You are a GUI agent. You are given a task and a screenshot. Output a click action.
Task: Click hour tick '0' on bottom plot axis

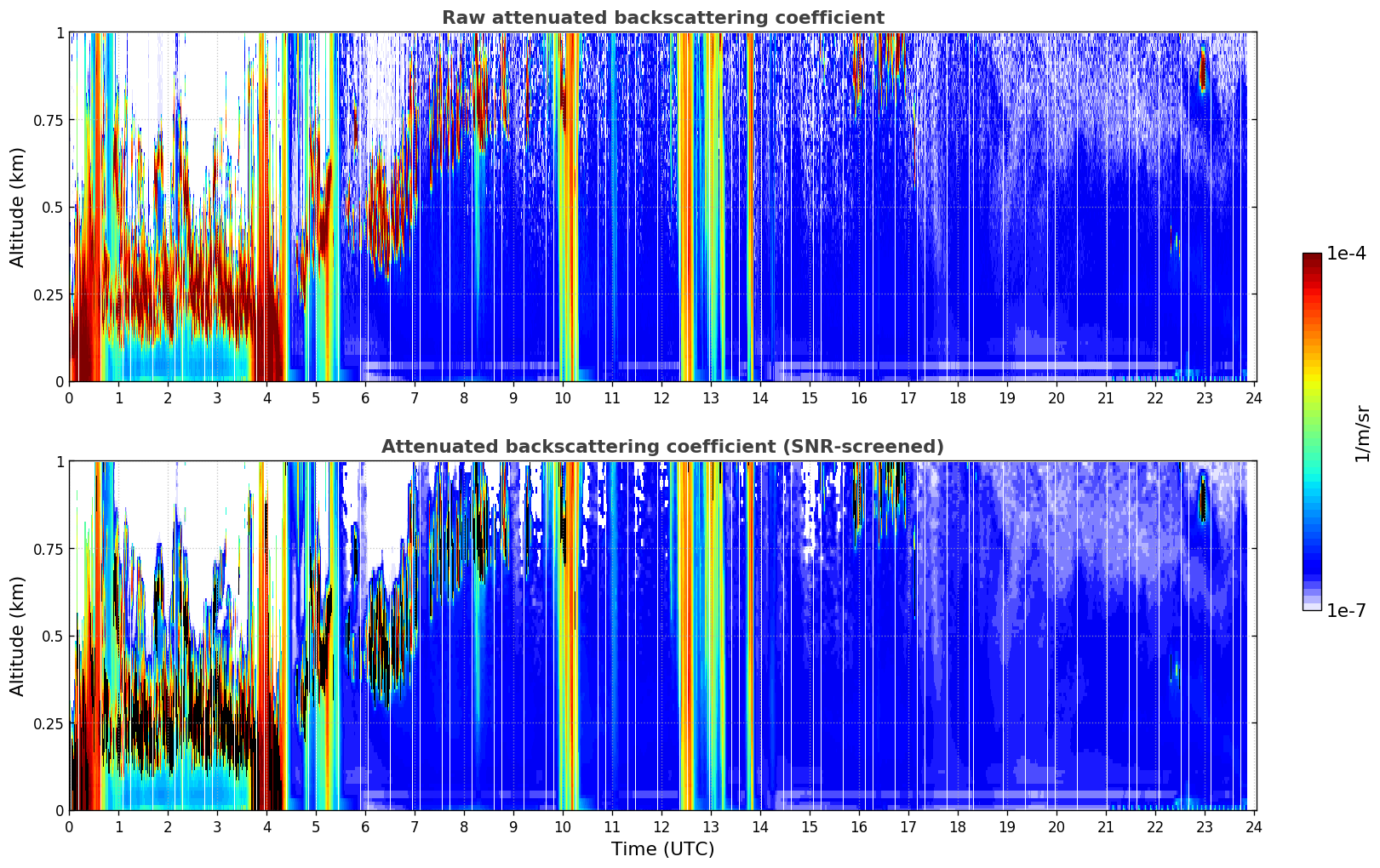[x=69, y=826]
